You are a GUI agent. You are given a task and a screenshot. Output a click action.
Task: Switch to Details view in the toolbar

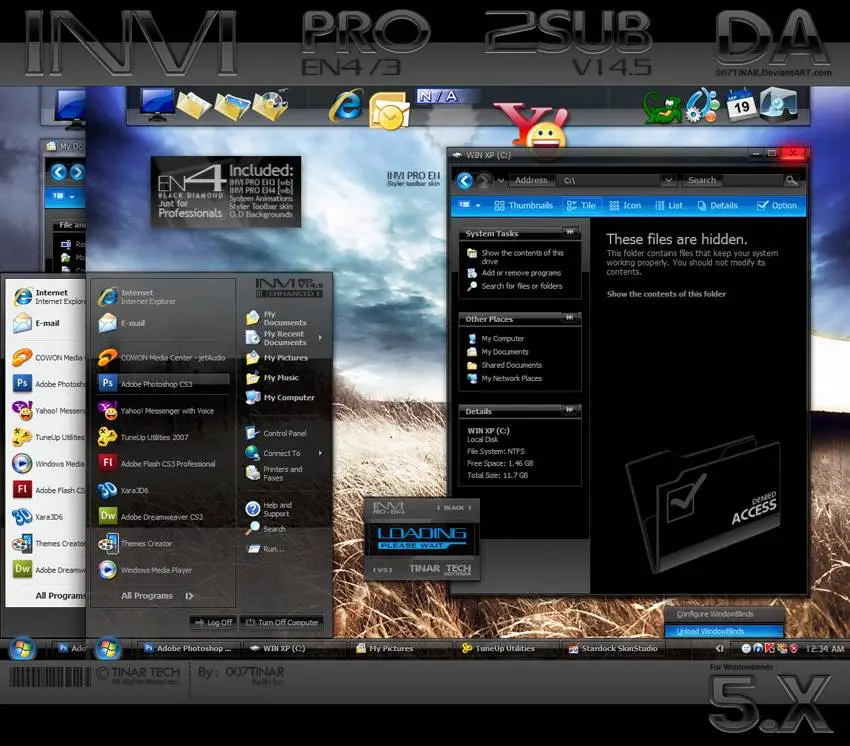pos(717,205)
